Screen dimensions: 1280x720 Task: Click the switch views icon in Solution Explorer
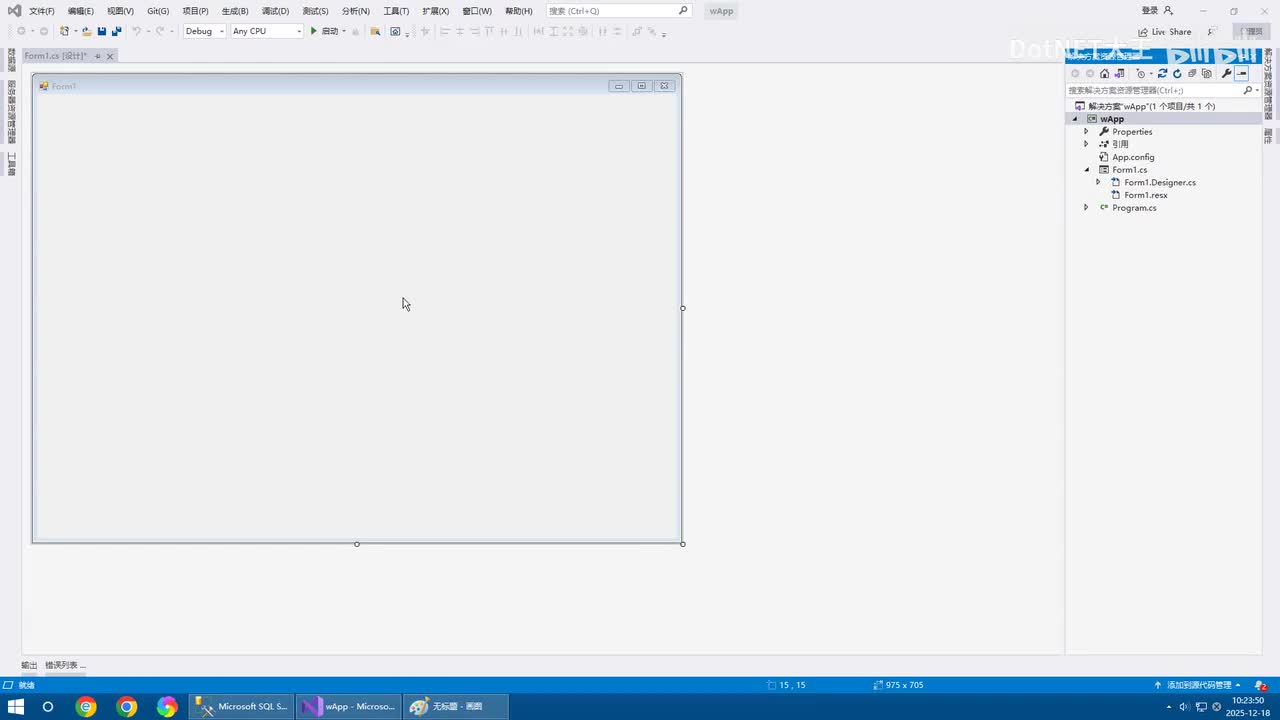[1119, 73]
